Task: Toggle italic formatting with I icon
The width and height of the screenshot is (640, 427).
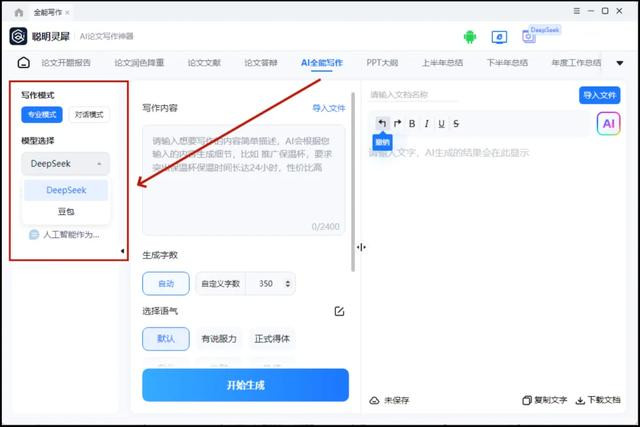Action: pyautogui.click(x=427, y=123)
